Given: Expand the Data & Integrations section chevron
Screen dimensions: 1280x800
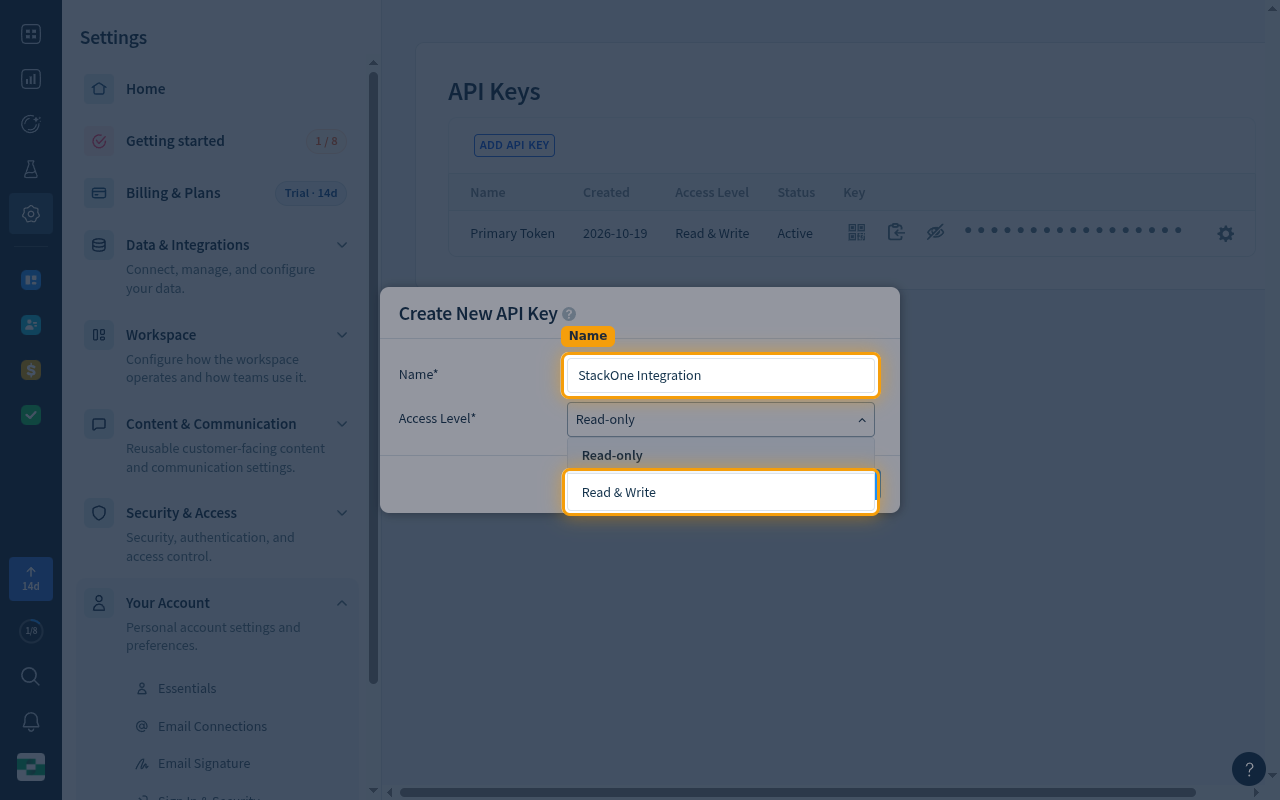Looking at the screenshot, I should (x=342, y=245).
